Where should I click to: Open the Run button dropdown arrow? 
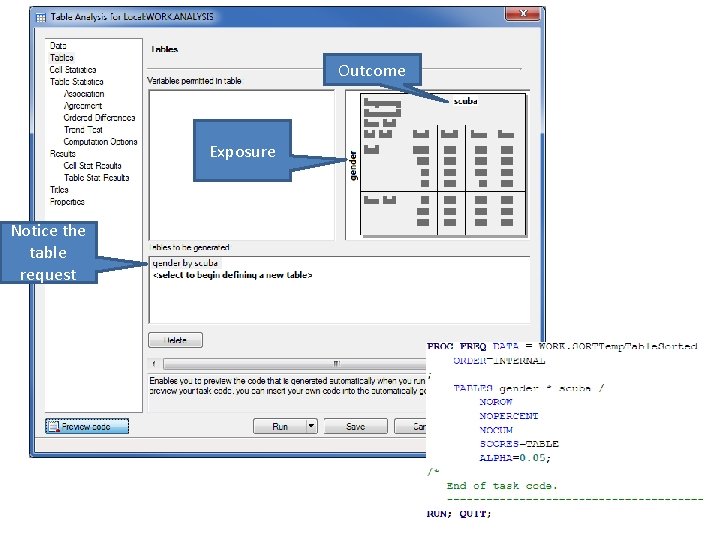311,426
